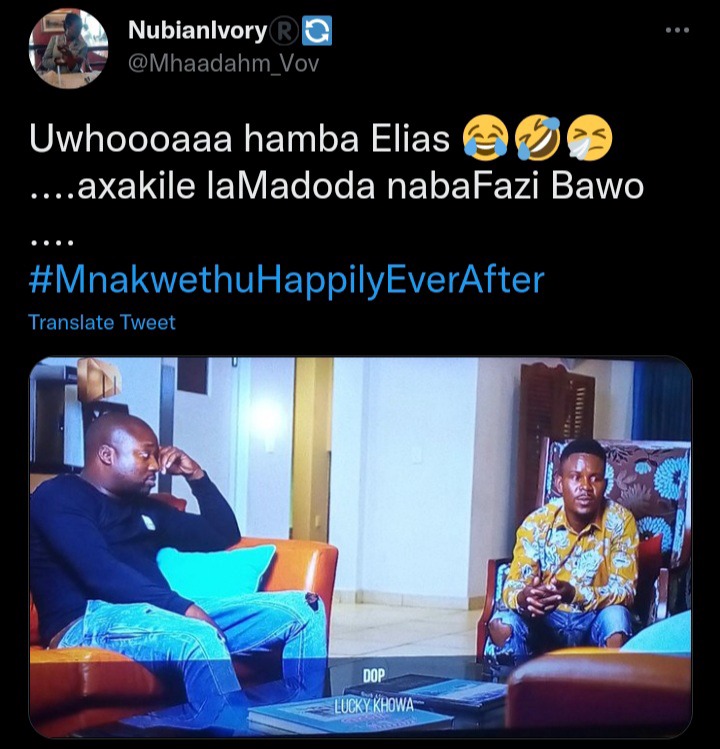Viewport: 720px width, 749px height.
Task: Click the crying-laughing face emoji
Action: coord(485,137)
